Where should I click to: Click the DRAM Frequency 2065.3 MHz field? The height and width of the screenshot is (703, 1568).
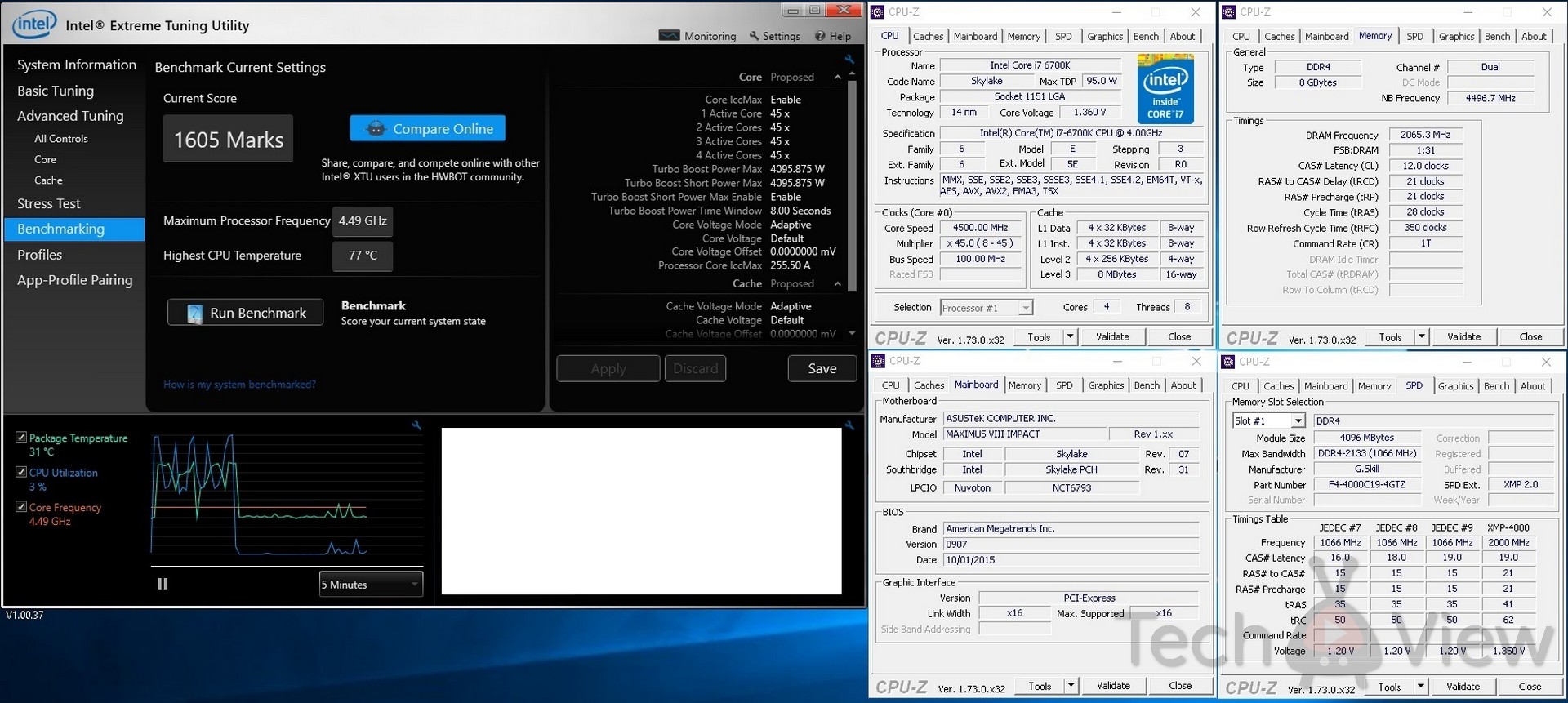(1425, 135)
